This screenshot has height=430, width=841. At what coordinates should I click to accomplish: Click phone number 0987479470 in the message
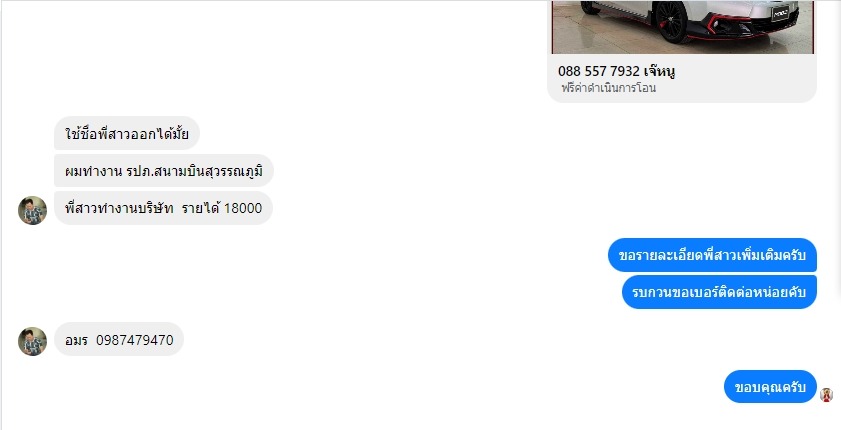click(x=135, y=340)
